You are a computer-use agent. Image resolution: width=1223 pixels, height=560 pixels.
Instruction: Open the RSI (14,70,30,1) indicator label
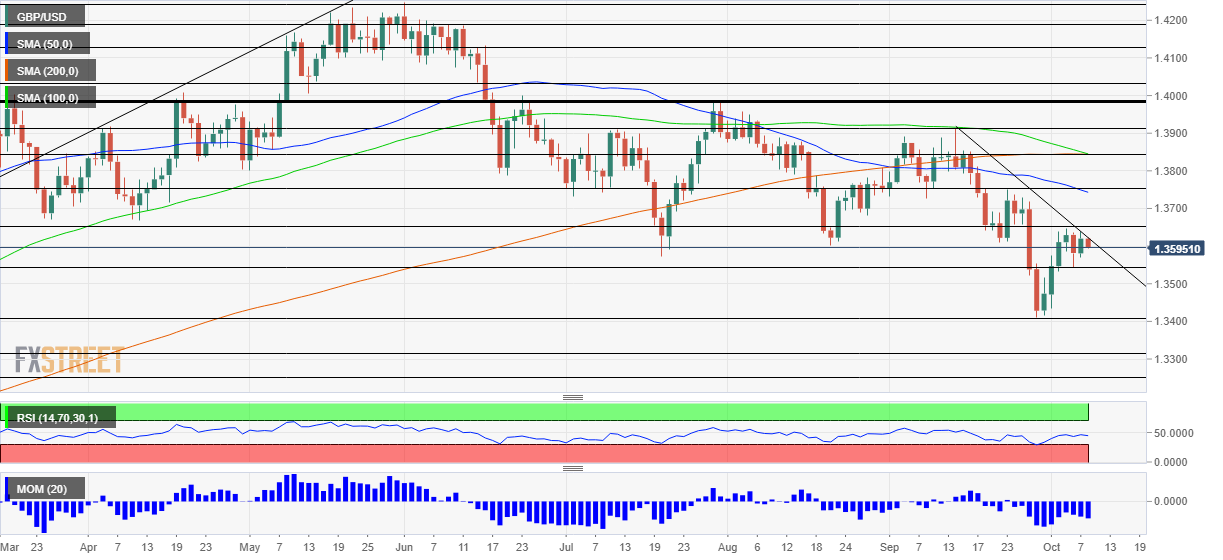(60, 417)
